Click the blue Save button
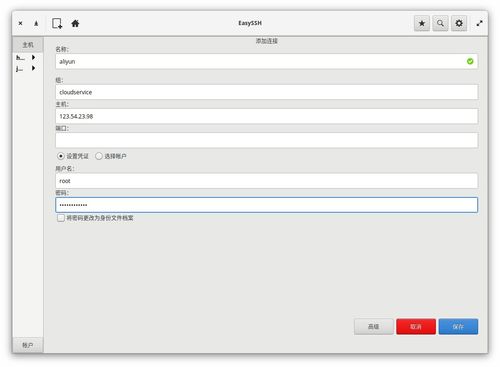The height and width of the screenshot is (367, 500). tap(458, 326)
